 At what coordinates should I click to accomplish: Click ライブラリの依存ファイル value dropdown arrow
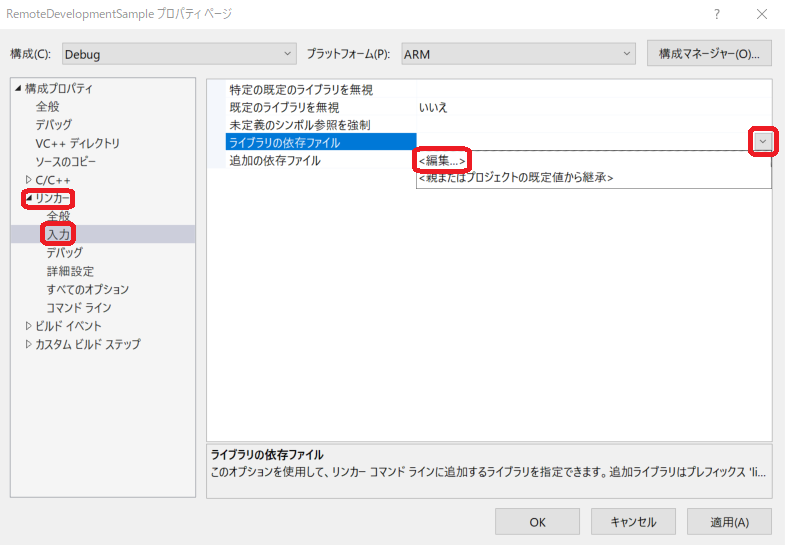click(x=762, y=142)
